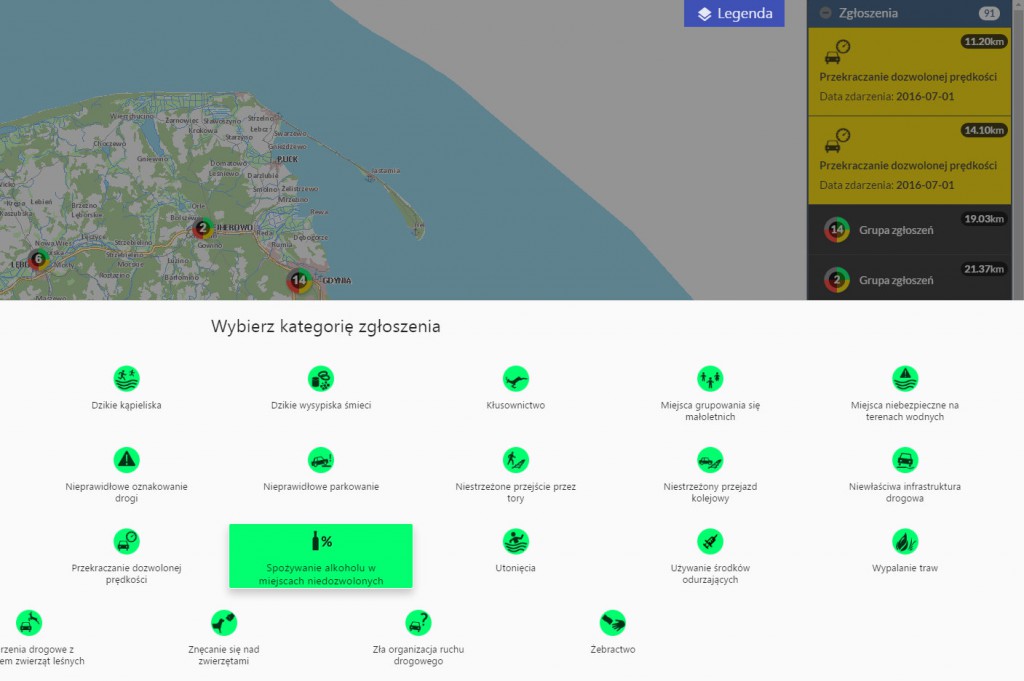Choose the Niestrzeżony przejazd kolejowy icon

pyautogui.click(x=710, y=460)
